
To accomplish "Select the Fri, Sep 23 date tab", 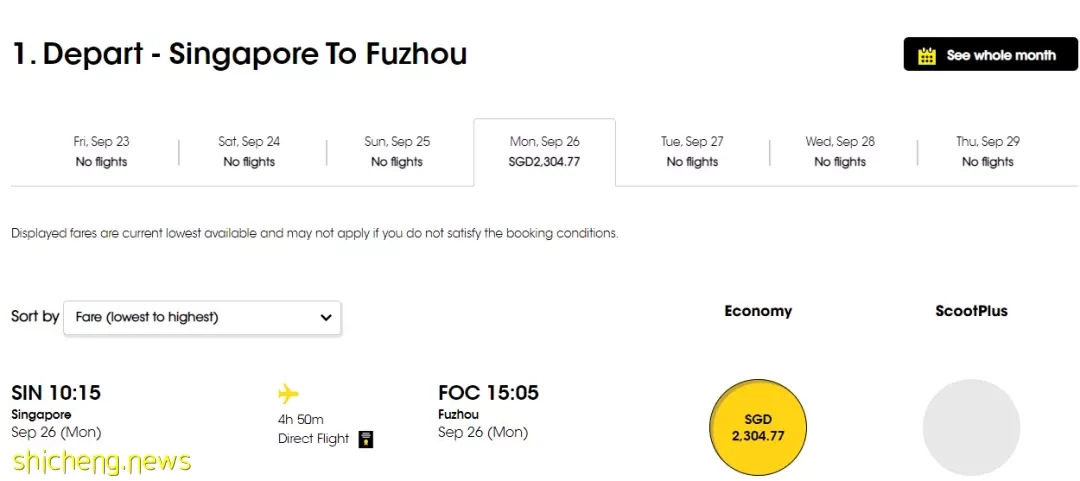I will click(101, 152).
